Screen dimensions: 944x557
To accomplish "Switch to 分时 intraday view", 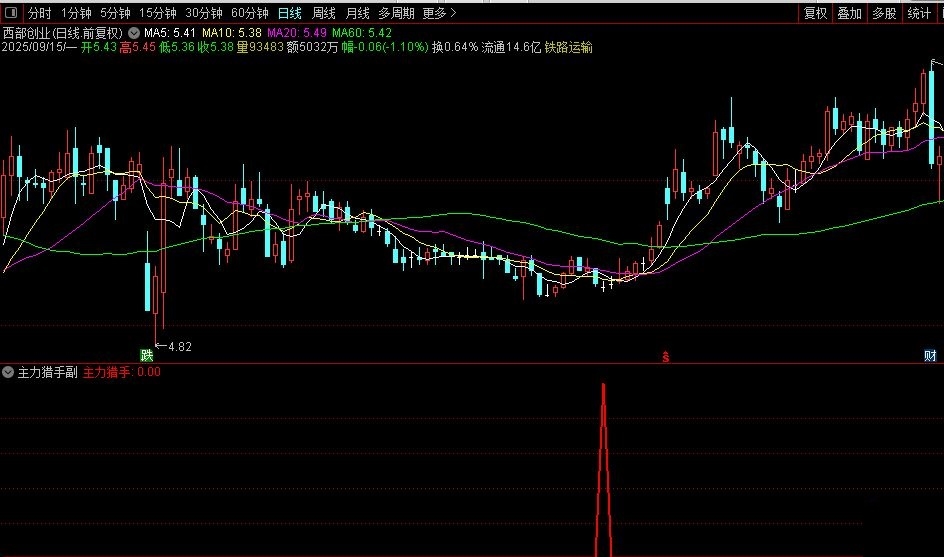I will [39, 13].
